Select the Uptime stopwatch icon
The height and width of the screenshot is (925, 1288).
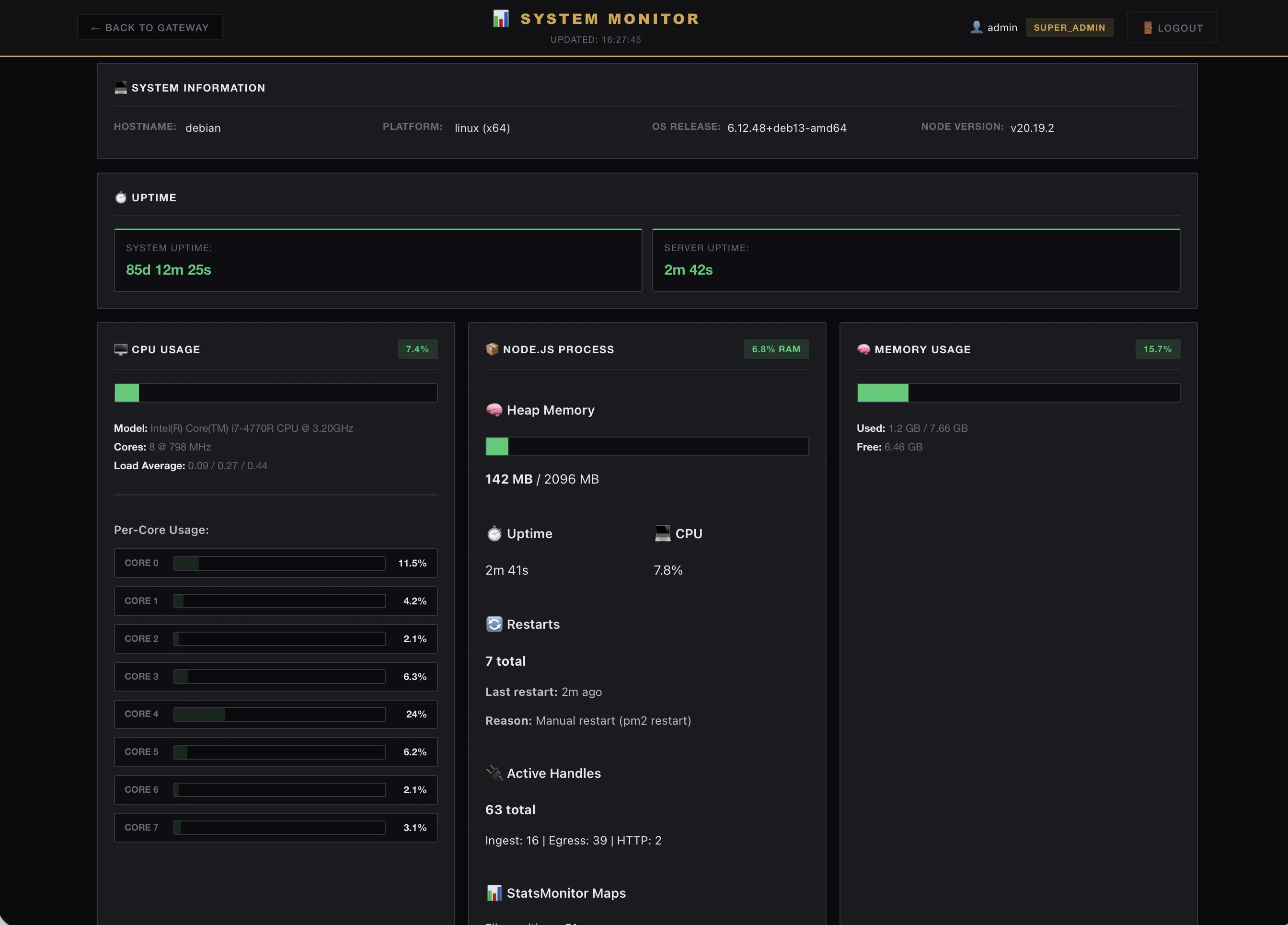(120, 197)
